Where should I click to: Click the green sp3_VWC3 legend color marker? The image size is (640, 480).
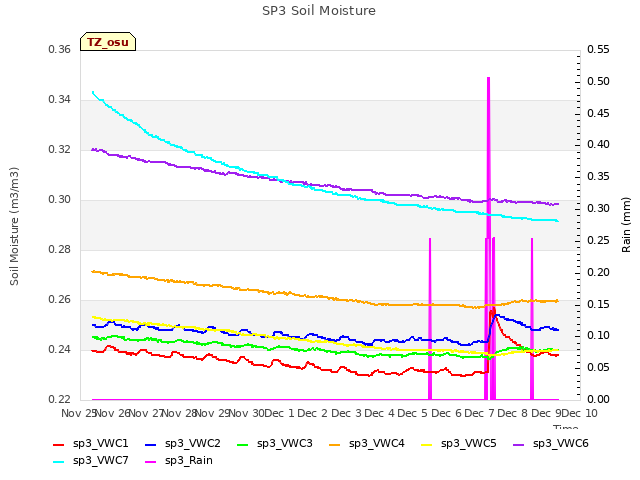pos(243,444)
